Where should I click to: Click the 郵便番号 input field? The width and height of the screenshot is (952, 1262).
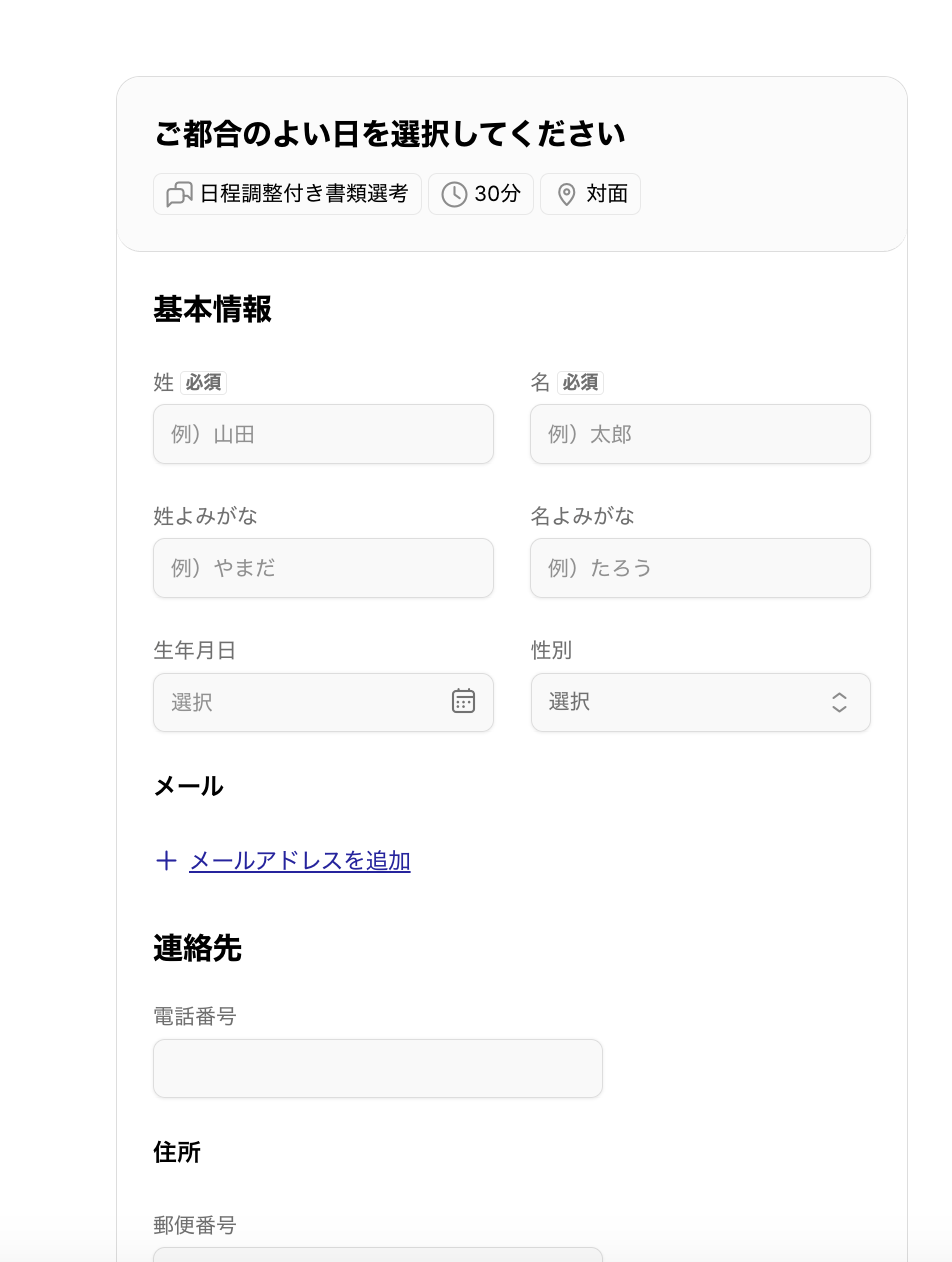(x=378, y=1254)
